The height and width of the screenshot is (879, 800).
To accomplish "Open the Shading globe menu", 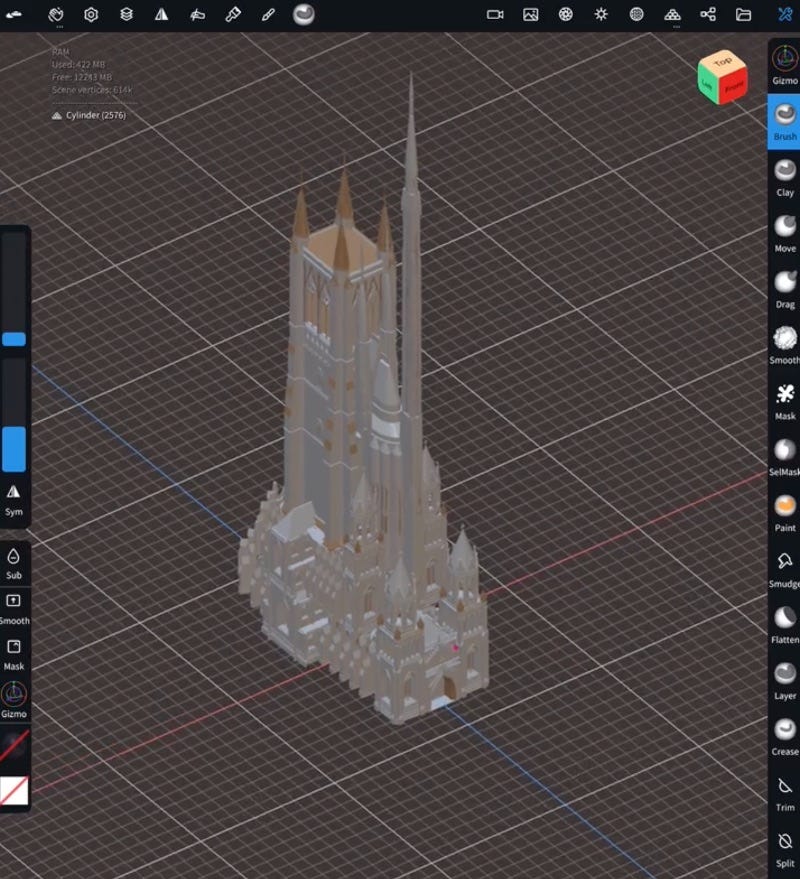I will click(636, 15).
